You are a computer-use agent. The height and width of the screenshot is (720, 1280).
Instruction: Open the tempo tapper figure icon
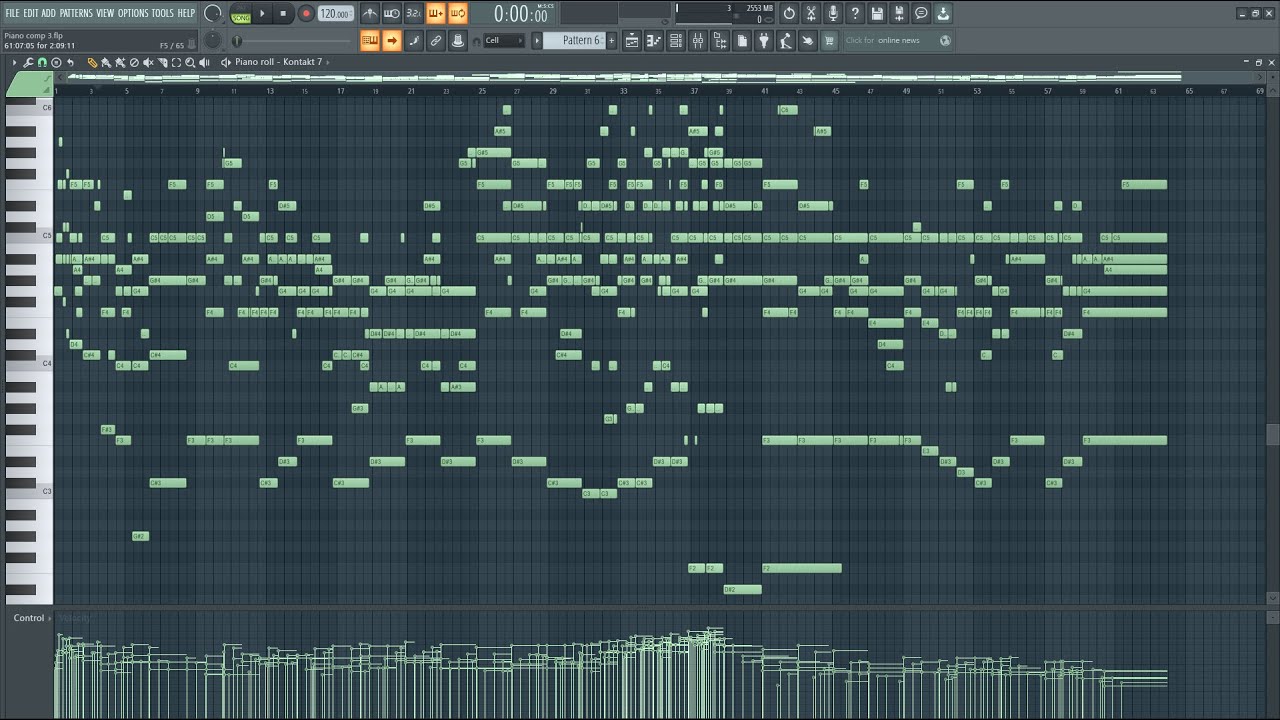coord(786,41)
